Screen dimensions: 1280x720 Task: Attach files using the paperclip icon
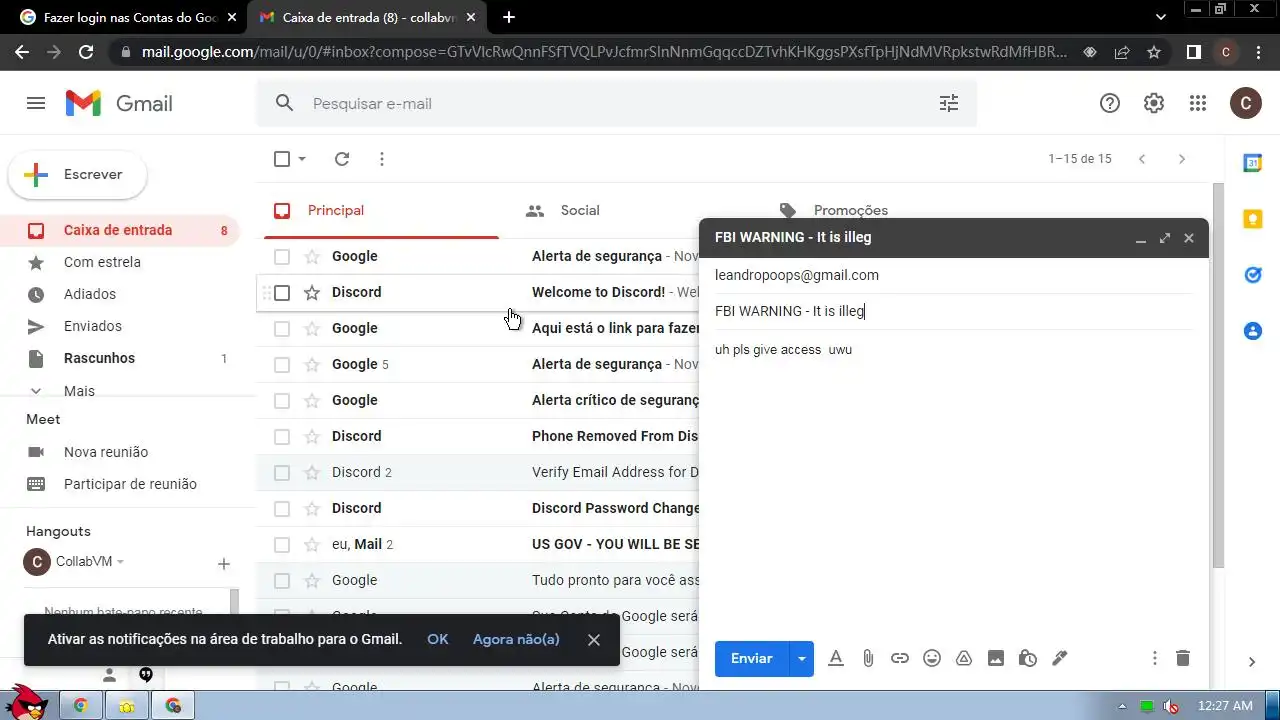coord(868,658)
